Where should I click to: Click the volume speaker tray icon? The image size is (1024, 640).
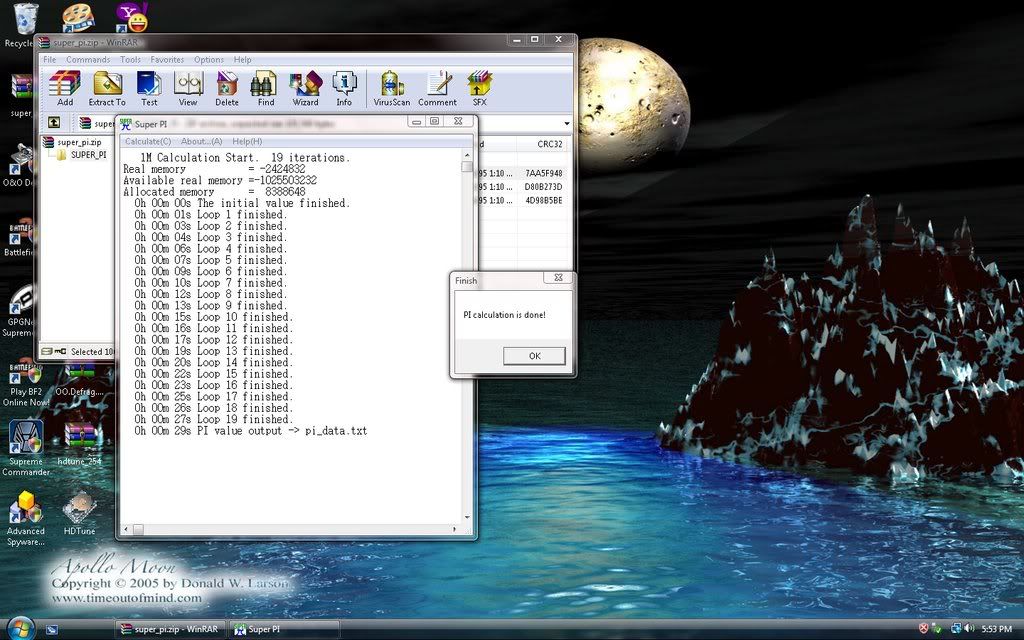[970, 629]
